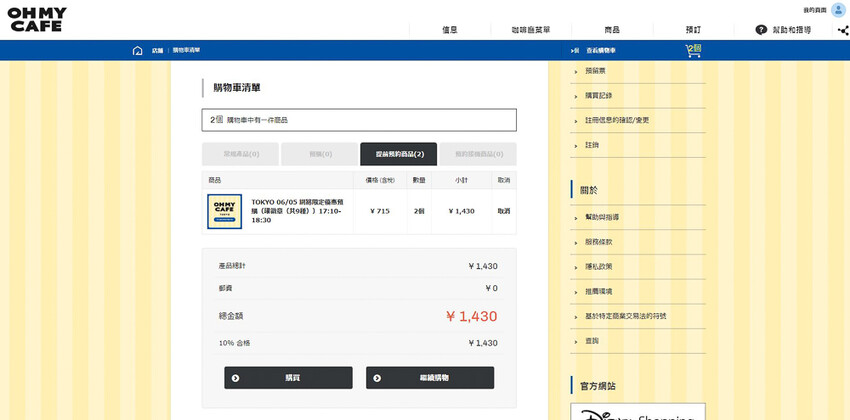Open the 咖啡廳菜單 menu
850x420 pixels.
pyautogui.click(x=530, y=30)
